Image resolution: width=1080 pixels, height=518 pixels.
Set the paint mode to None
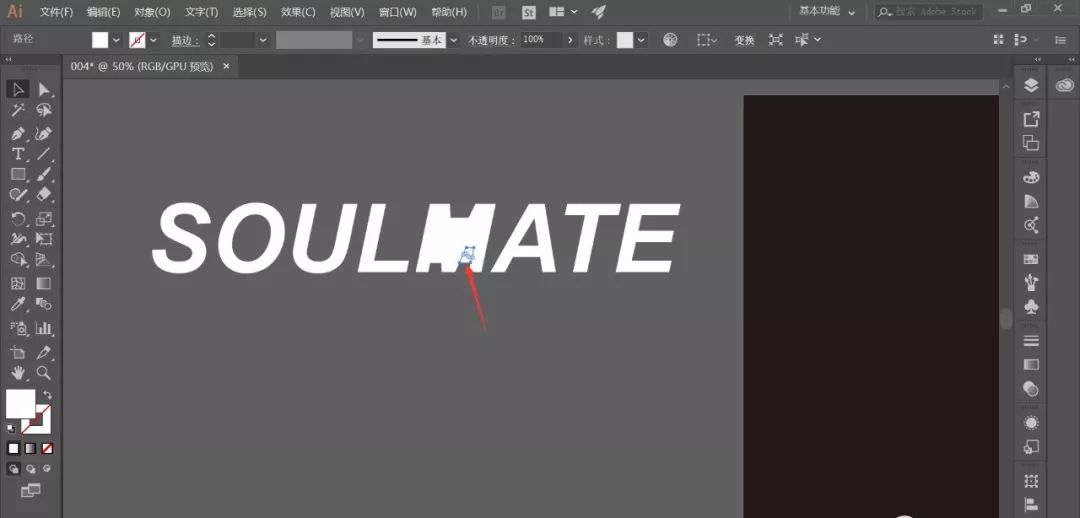[47, 447]
